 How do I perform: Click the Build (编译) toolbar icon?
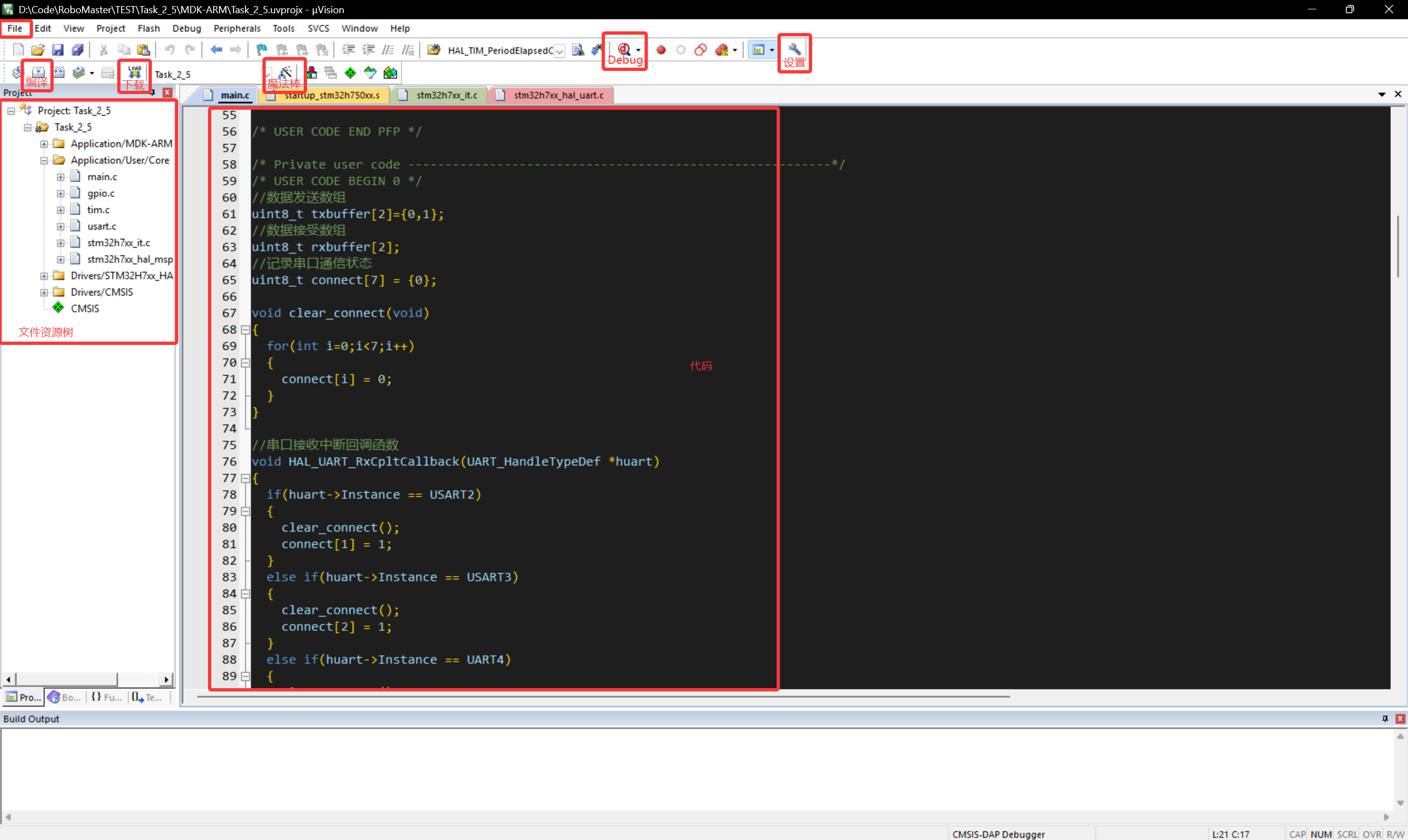pos(38,72)
